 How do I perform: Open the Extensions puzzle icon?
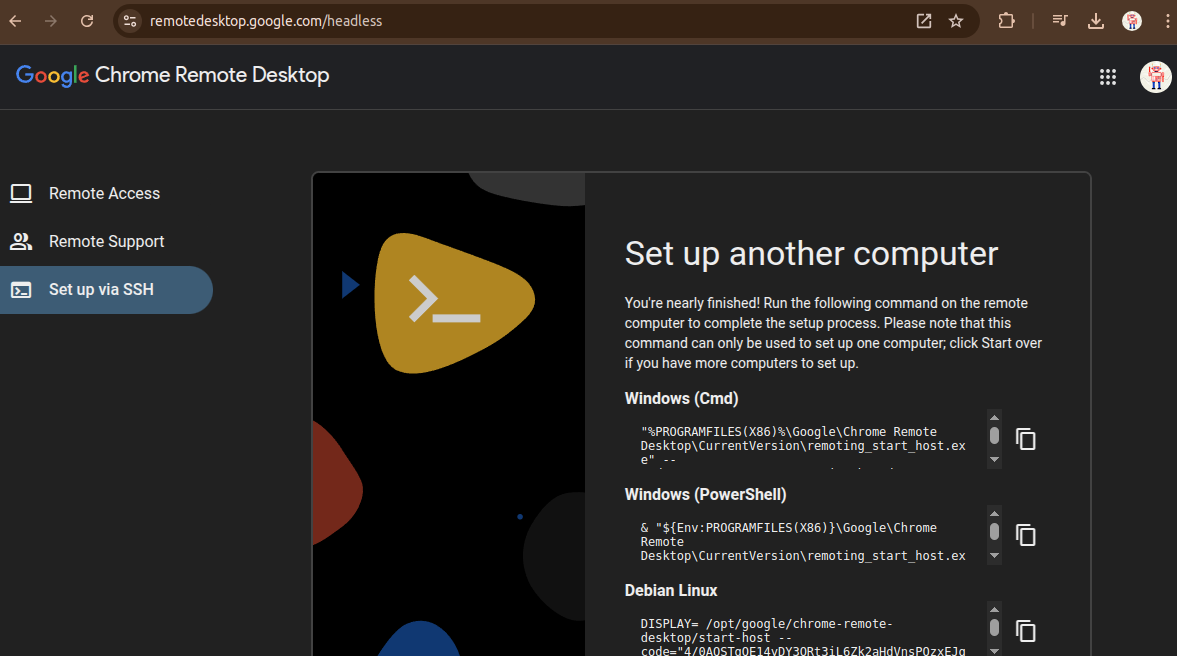1006,21
